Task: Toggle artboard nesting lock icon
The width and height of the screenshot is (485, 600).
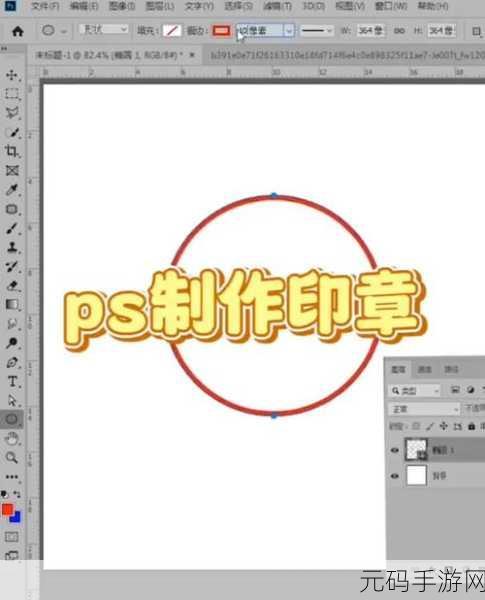Action: [x=457, y=426]
